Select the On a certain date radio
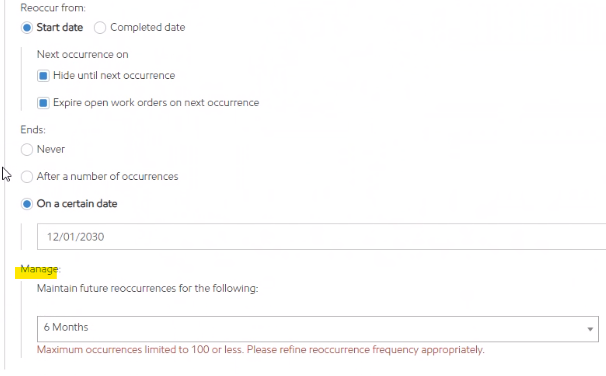The width and height of the screenshot is (606, 376). point(27,204)
